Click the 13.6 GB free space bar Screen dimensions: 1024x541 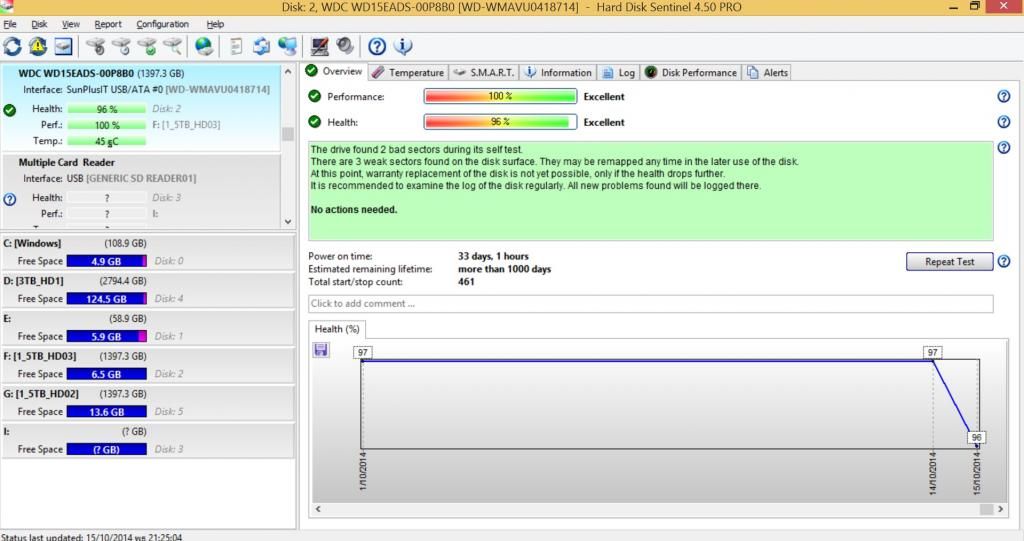(106, 412)
